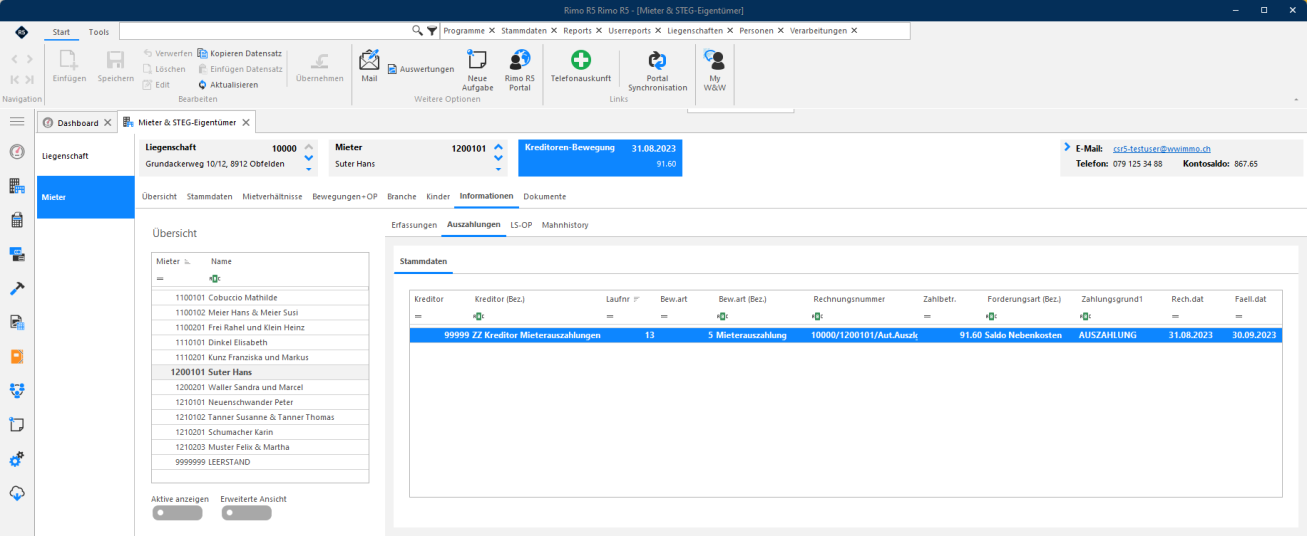Select tenant row Neuenschwander Peter
Screen dimensions: 1307x536
coord(260,402)
